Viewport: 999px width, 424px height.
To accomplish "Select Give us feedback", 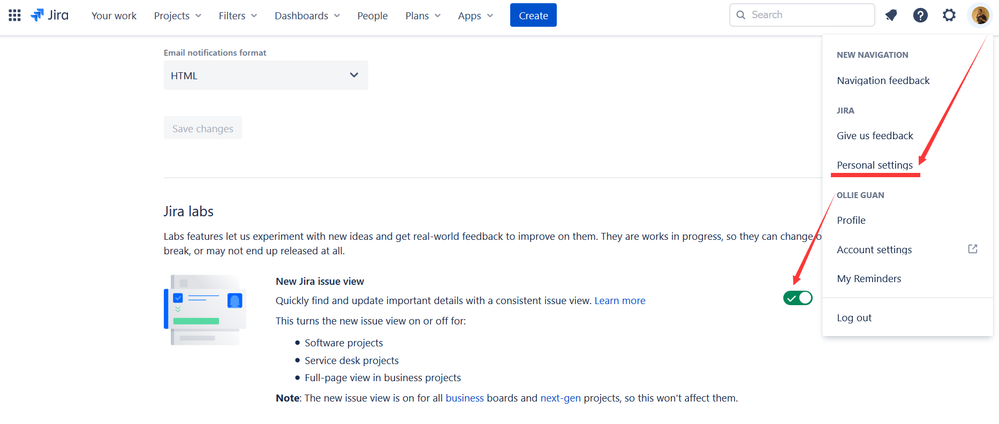I will (x=875, y=135).
